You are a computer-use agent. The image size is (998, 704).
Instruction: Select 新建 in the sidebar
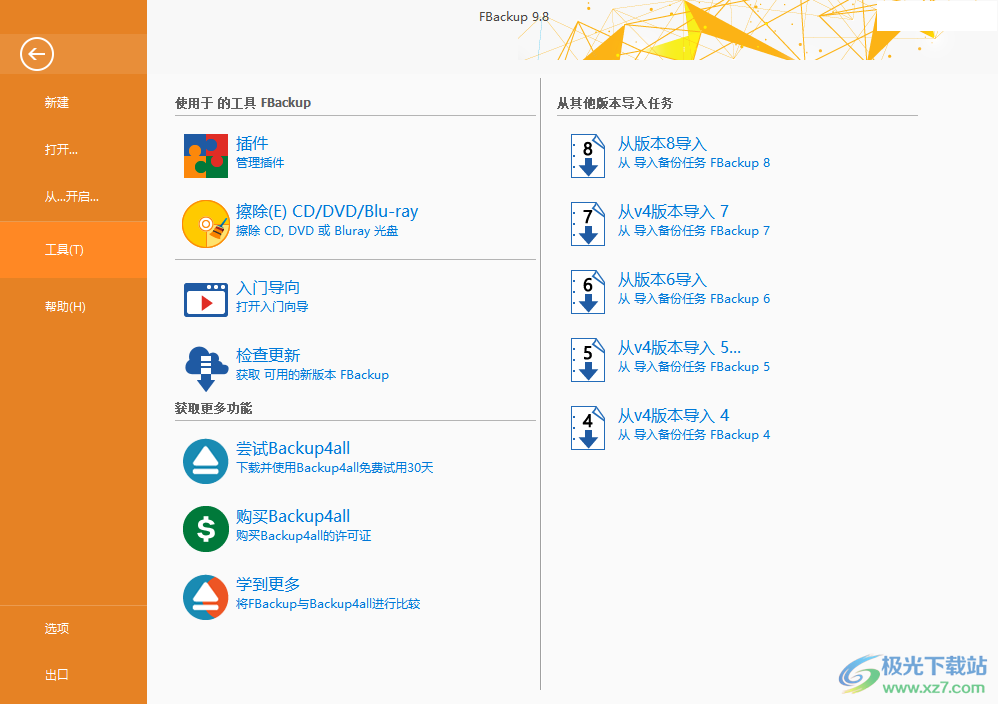point(57,102)
